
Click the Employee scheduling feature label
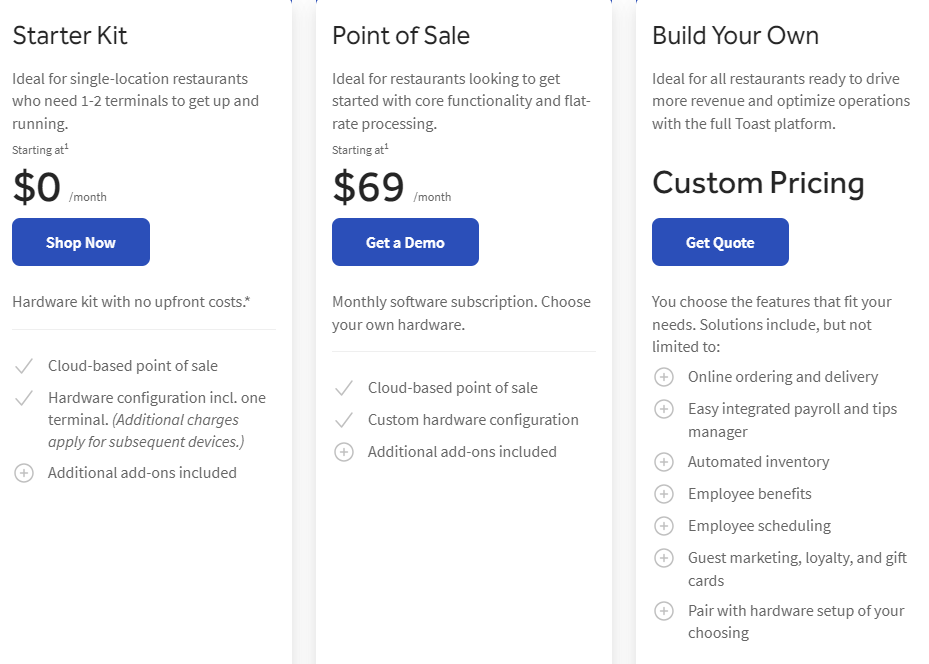point(759,526)
